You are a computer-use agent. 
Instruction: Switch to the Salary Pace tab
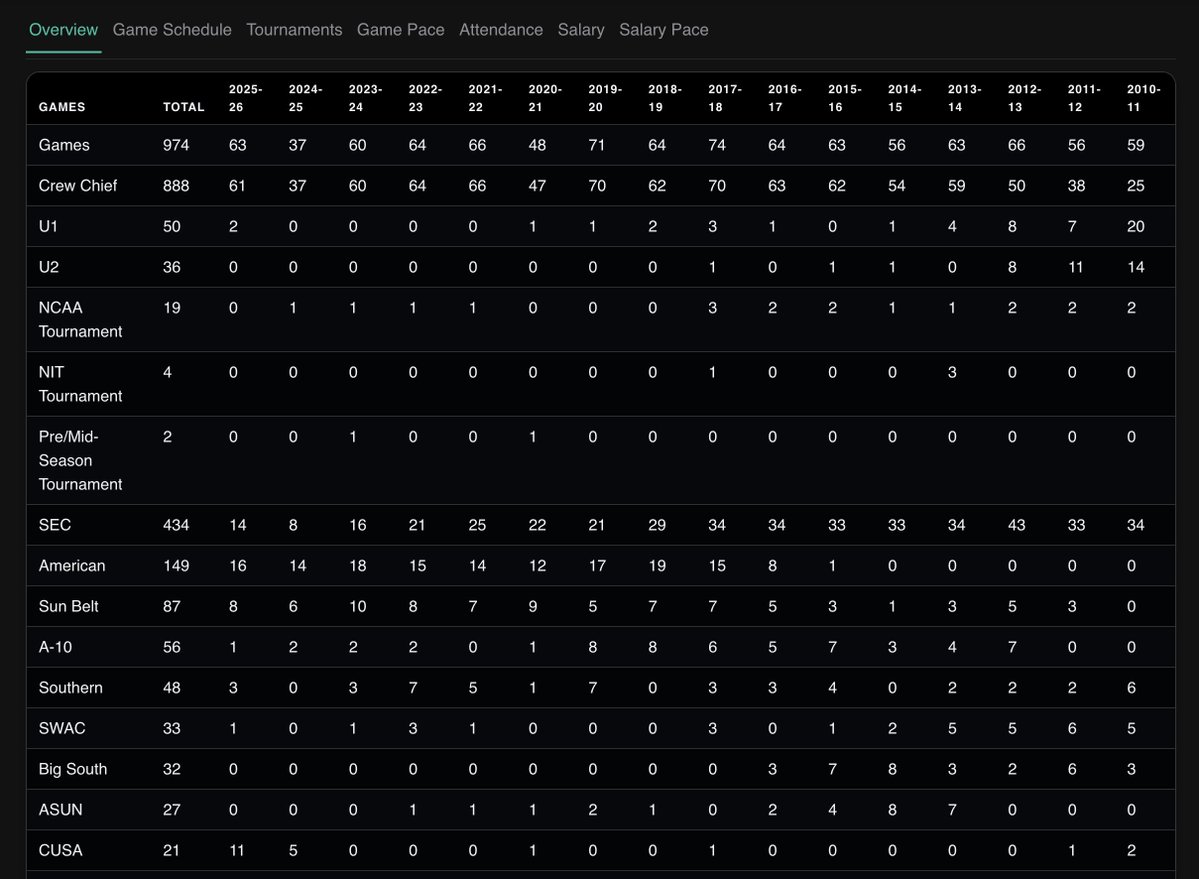point(664,30)
